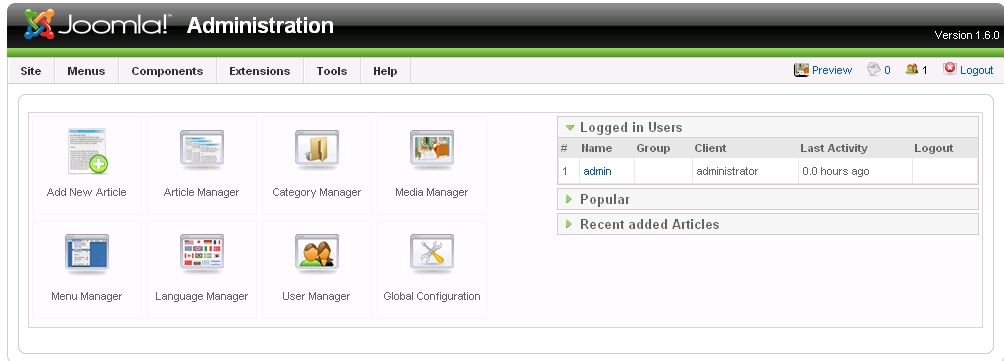
Task: Click the Global Configuration label
Action: [432, 296]
